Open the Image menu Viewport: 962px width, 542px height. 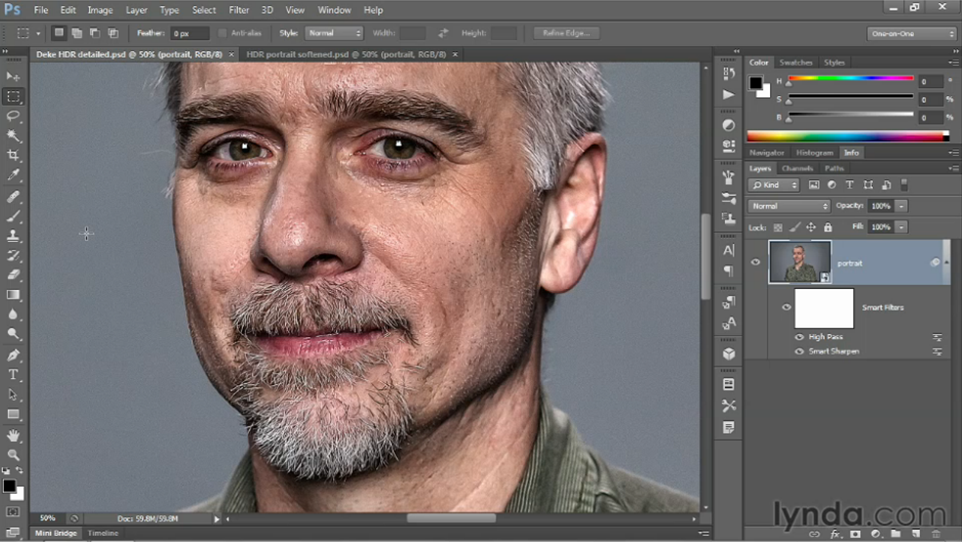[x=100, y=10]
